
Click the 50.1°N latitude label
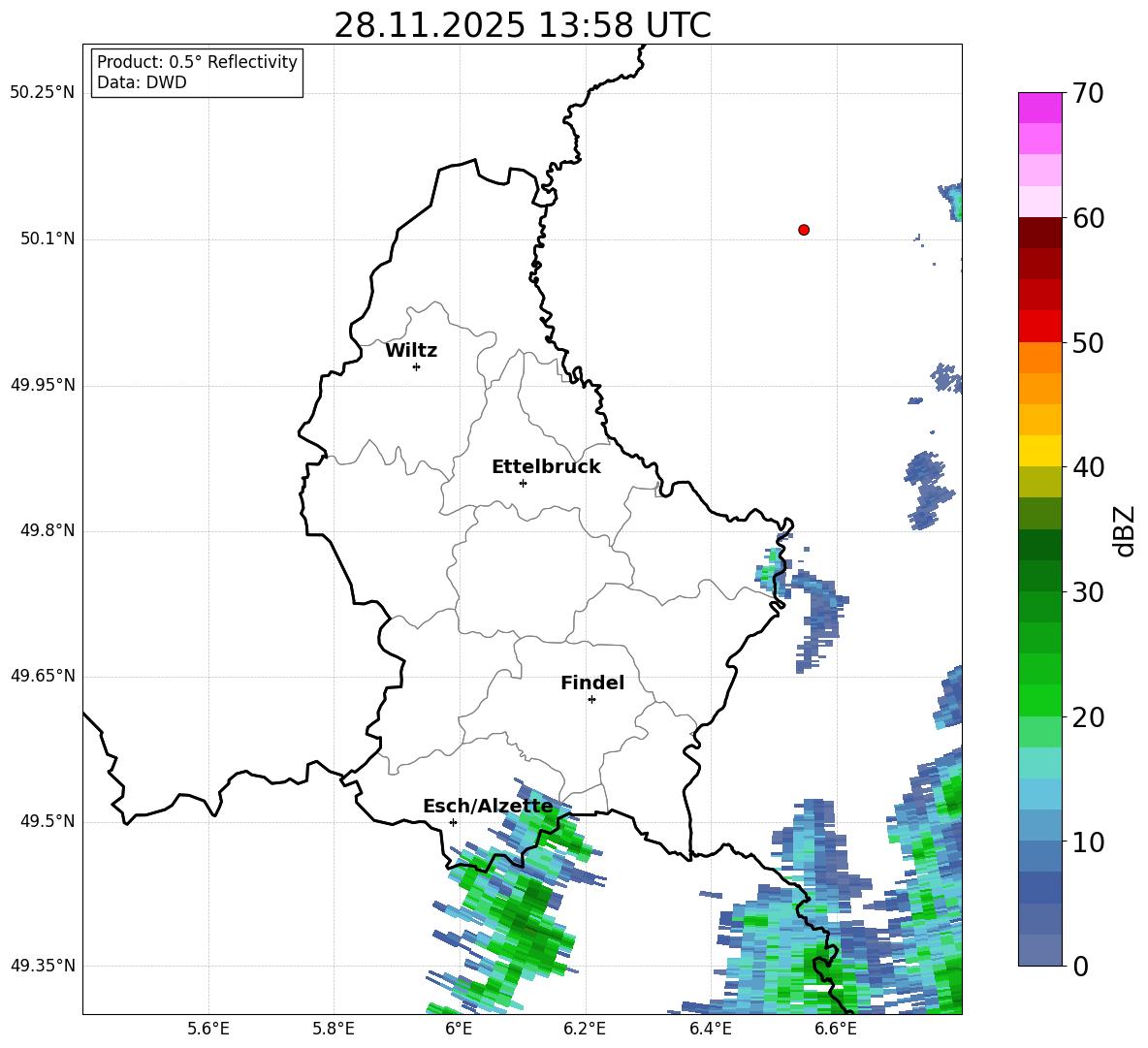[48, 238]
